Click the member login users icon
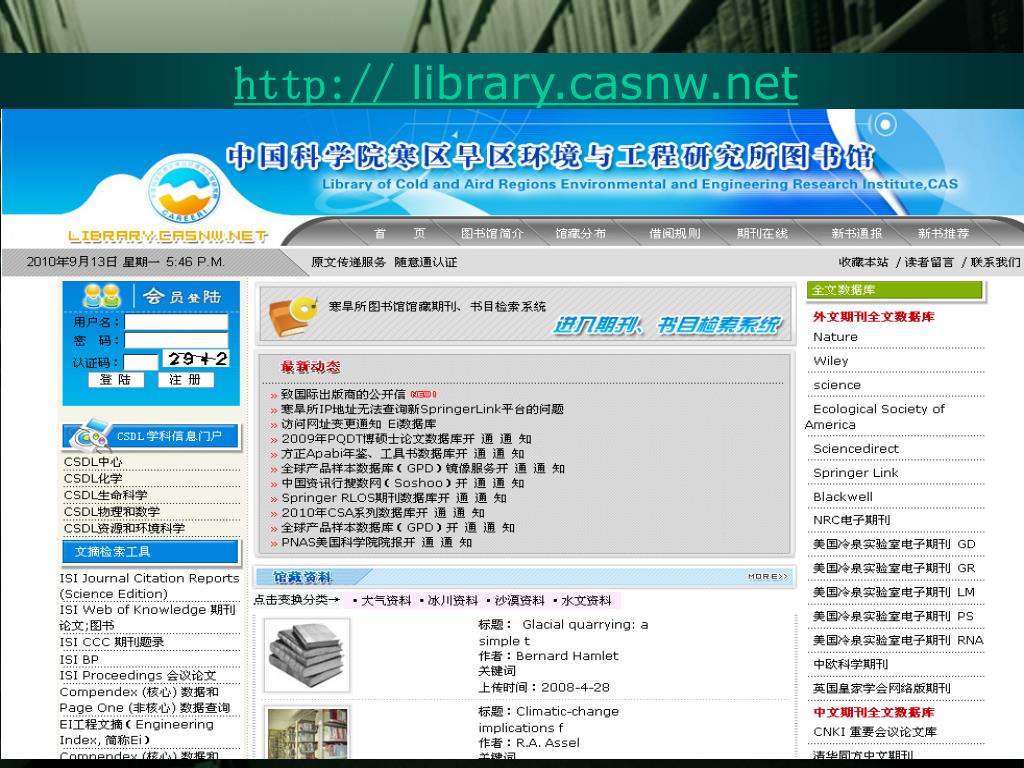1024x768 pixels. coord(102,296)
